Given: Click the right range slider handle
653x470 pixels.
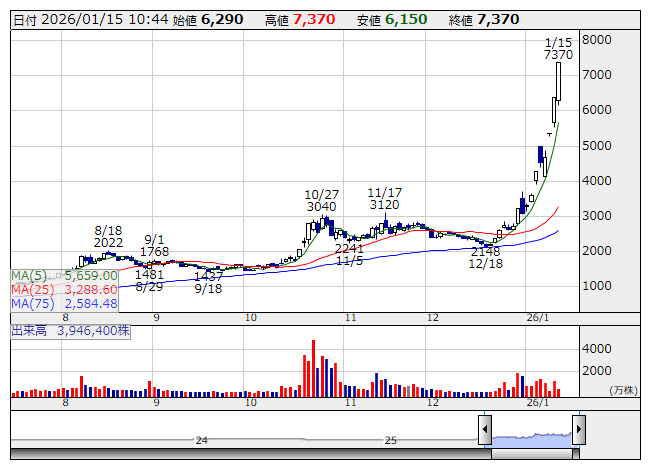Looking at the screenshot, I should pyautogui.click(x=577, y=431).
